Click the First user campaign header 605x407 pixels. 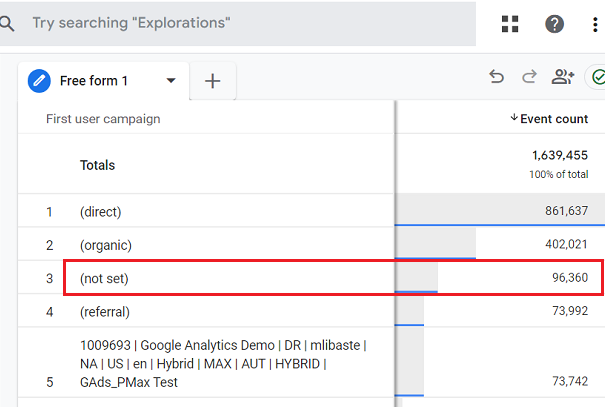coord(103,119)
